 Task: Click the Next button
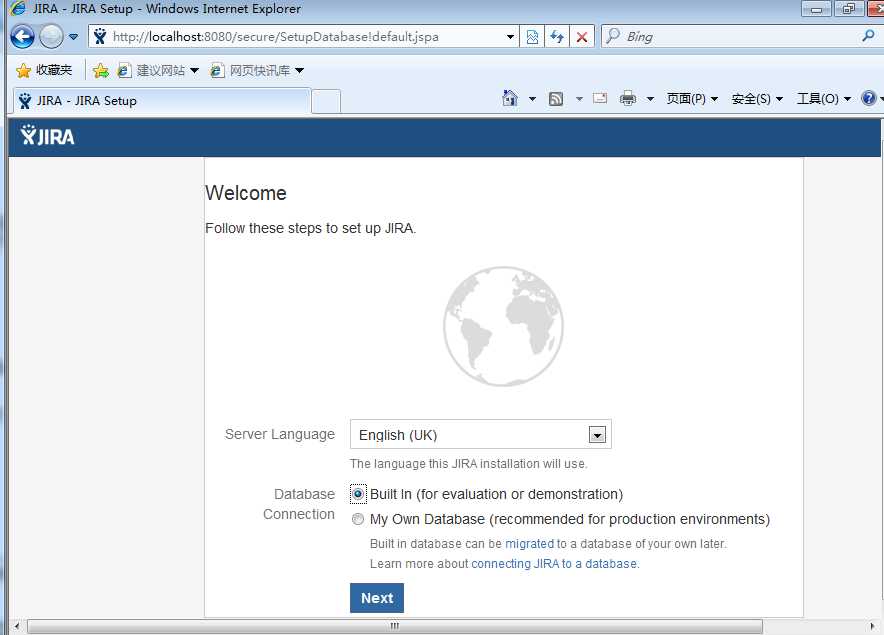point(377,598)
